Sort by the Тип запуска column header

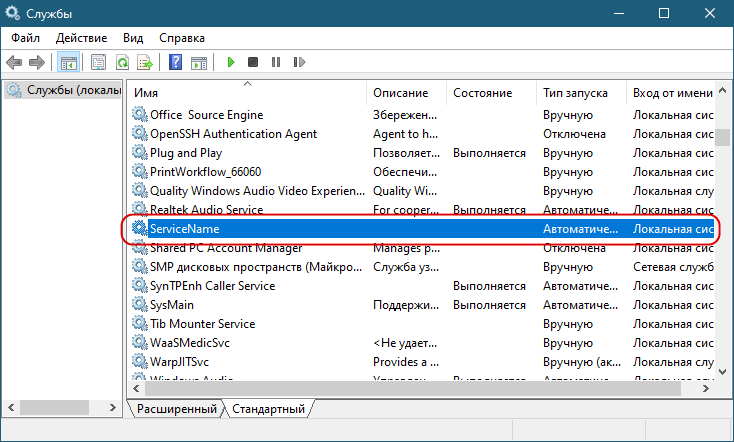point(581,93)
